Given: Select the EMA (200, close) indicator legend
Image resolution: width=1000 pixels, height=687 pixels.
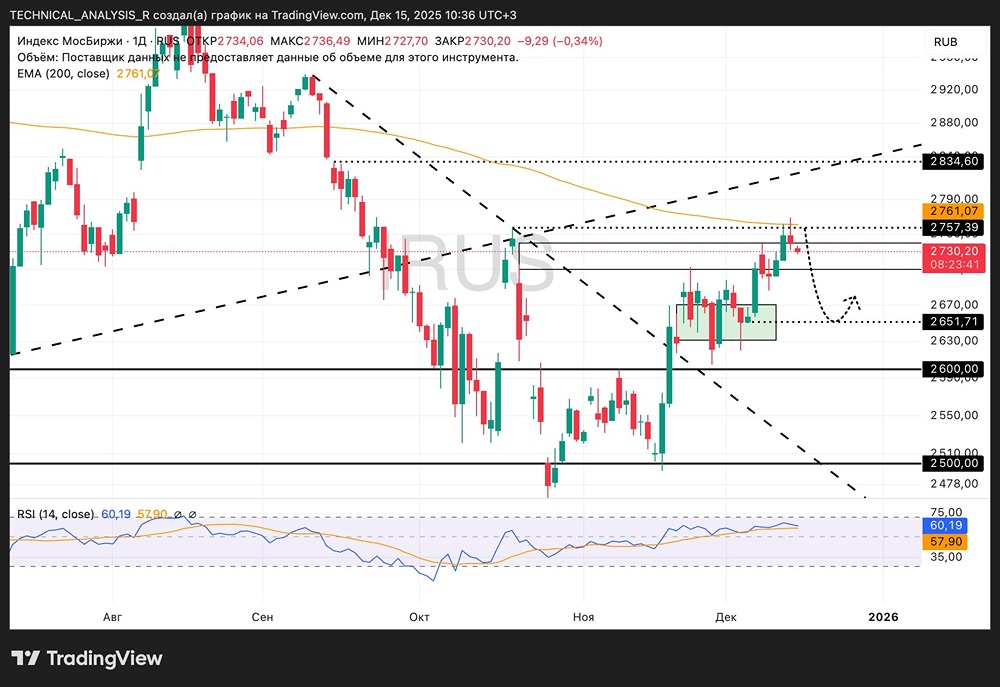Looking at the screenshot, I should pyautogui.click(x=64, y=74).
